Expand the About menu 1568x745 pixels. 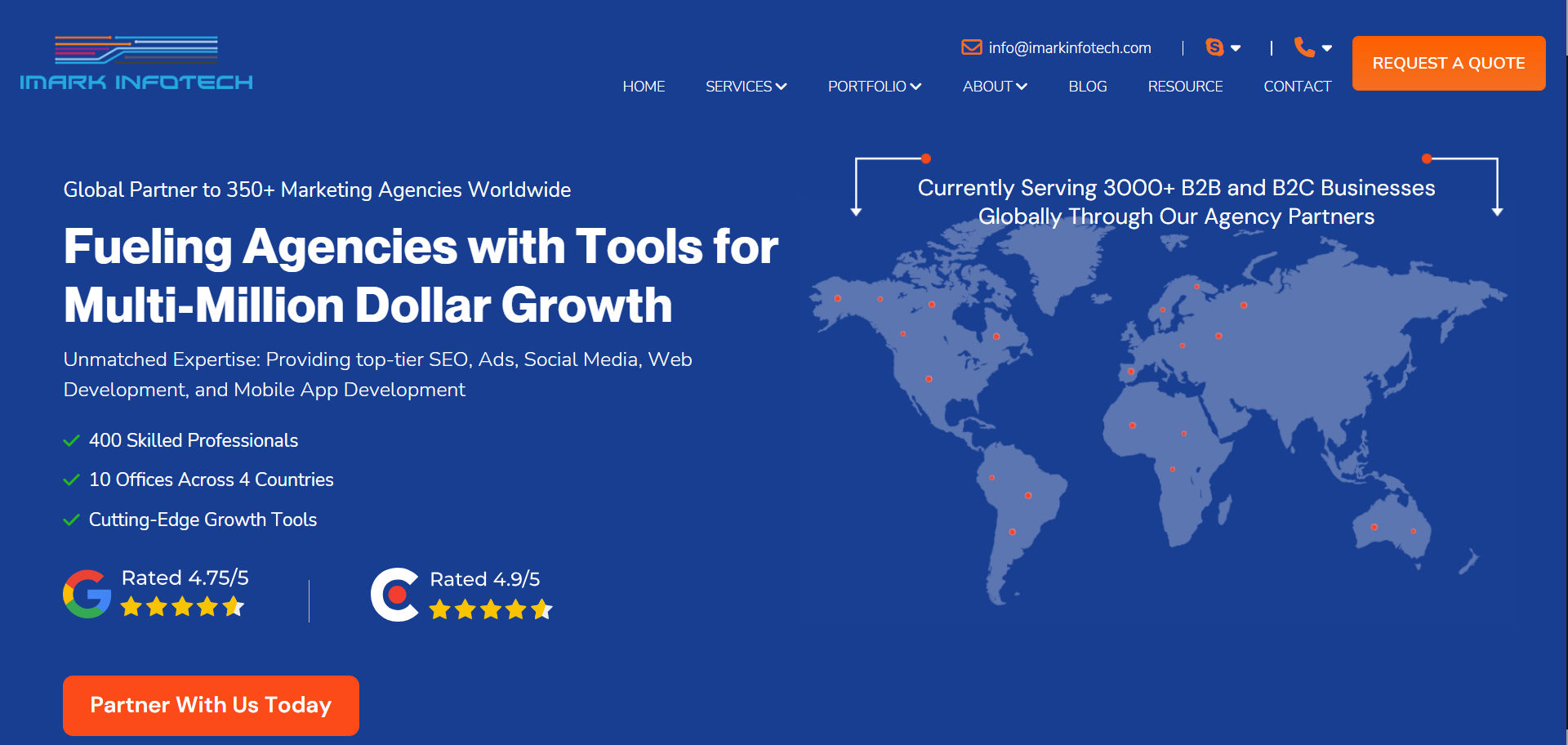[994, 87]
